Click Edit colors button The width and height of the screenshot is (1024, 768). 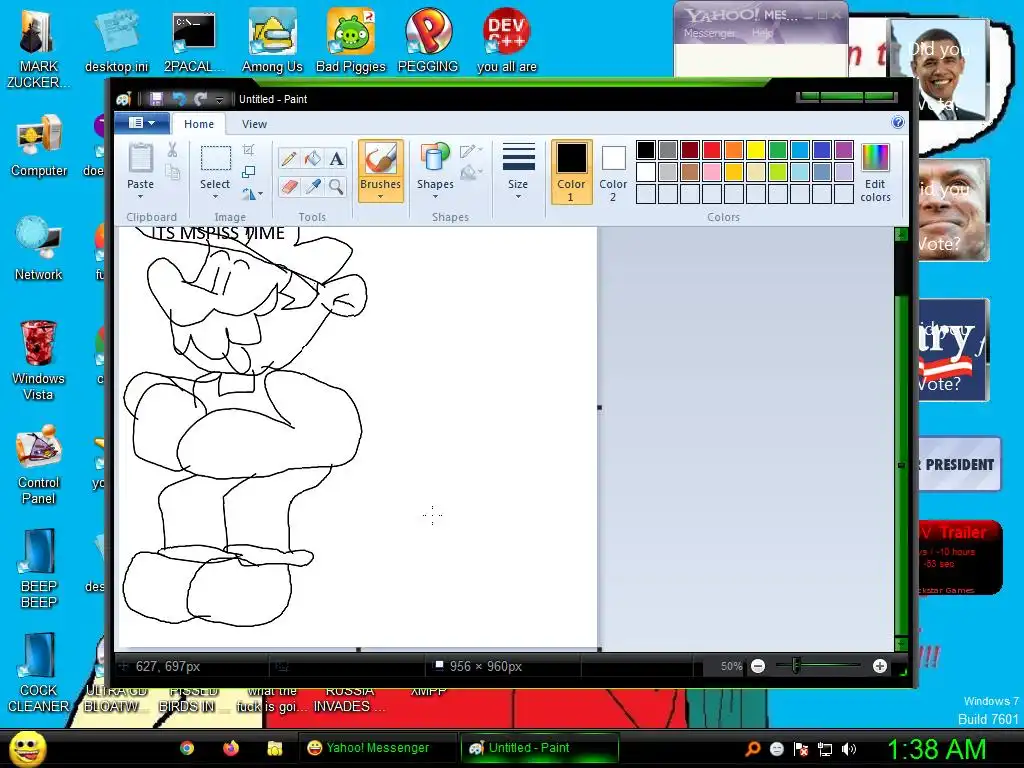[875, 172]
